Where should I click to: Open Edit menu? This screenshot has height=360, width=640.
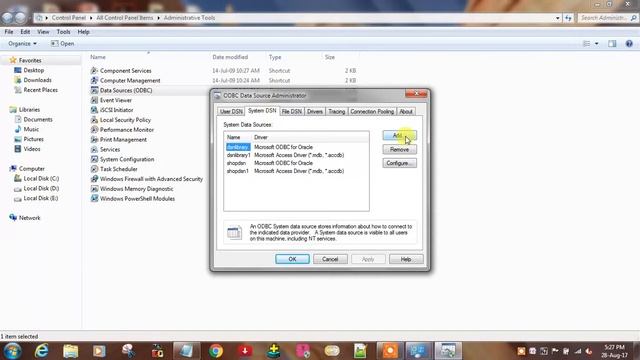(25, 31)
